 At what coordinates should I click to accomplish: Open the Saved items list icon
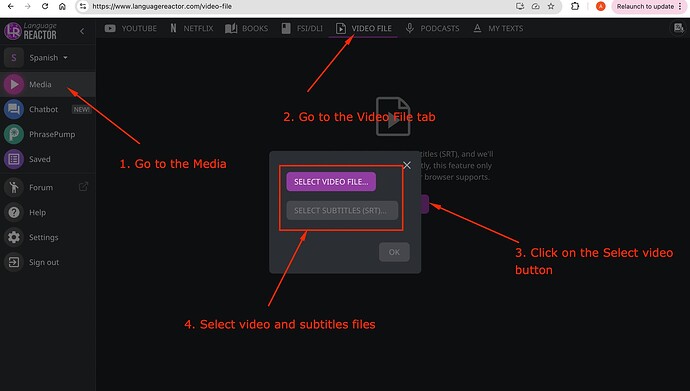pos(14,159)
